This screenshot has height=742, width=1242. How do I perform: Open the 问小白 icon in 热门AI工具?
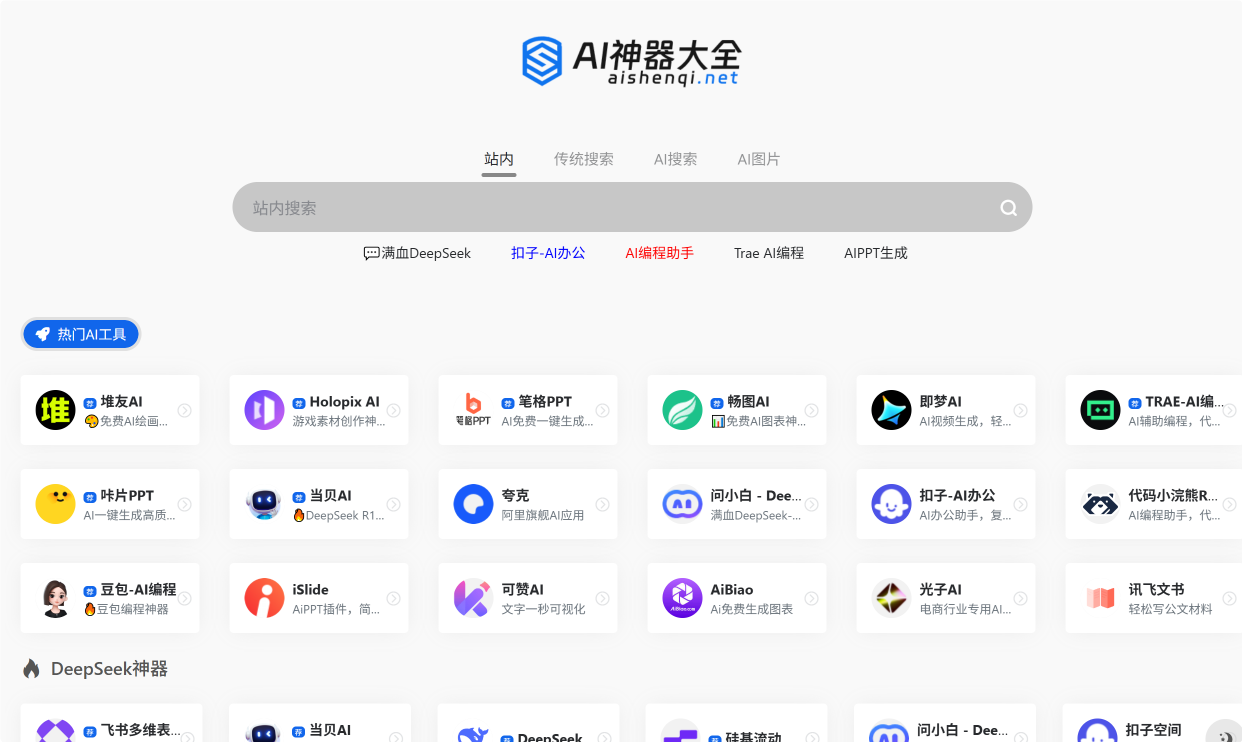click(x=683, y=504)
